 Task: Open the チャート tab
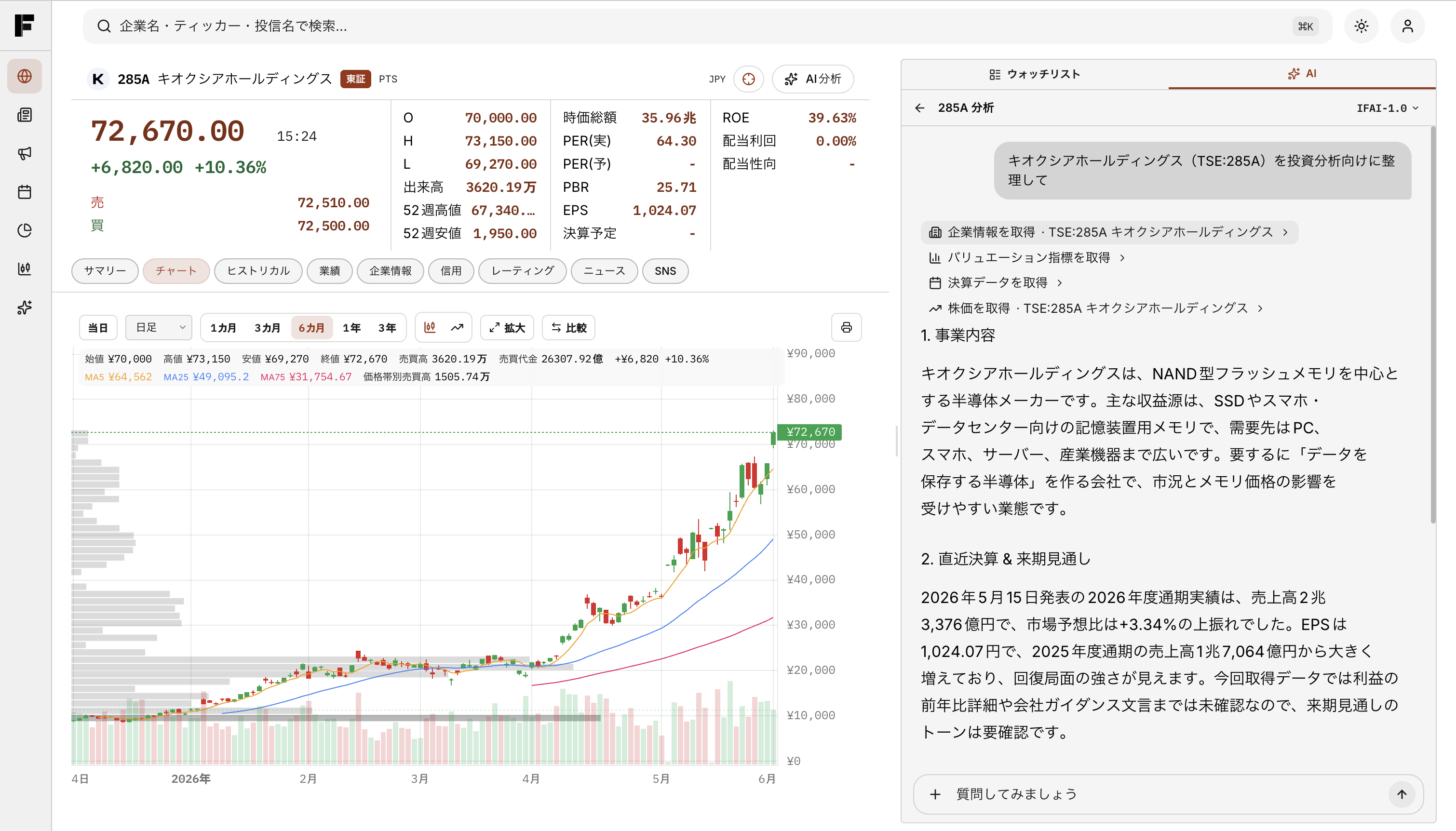tap(176, 270)
